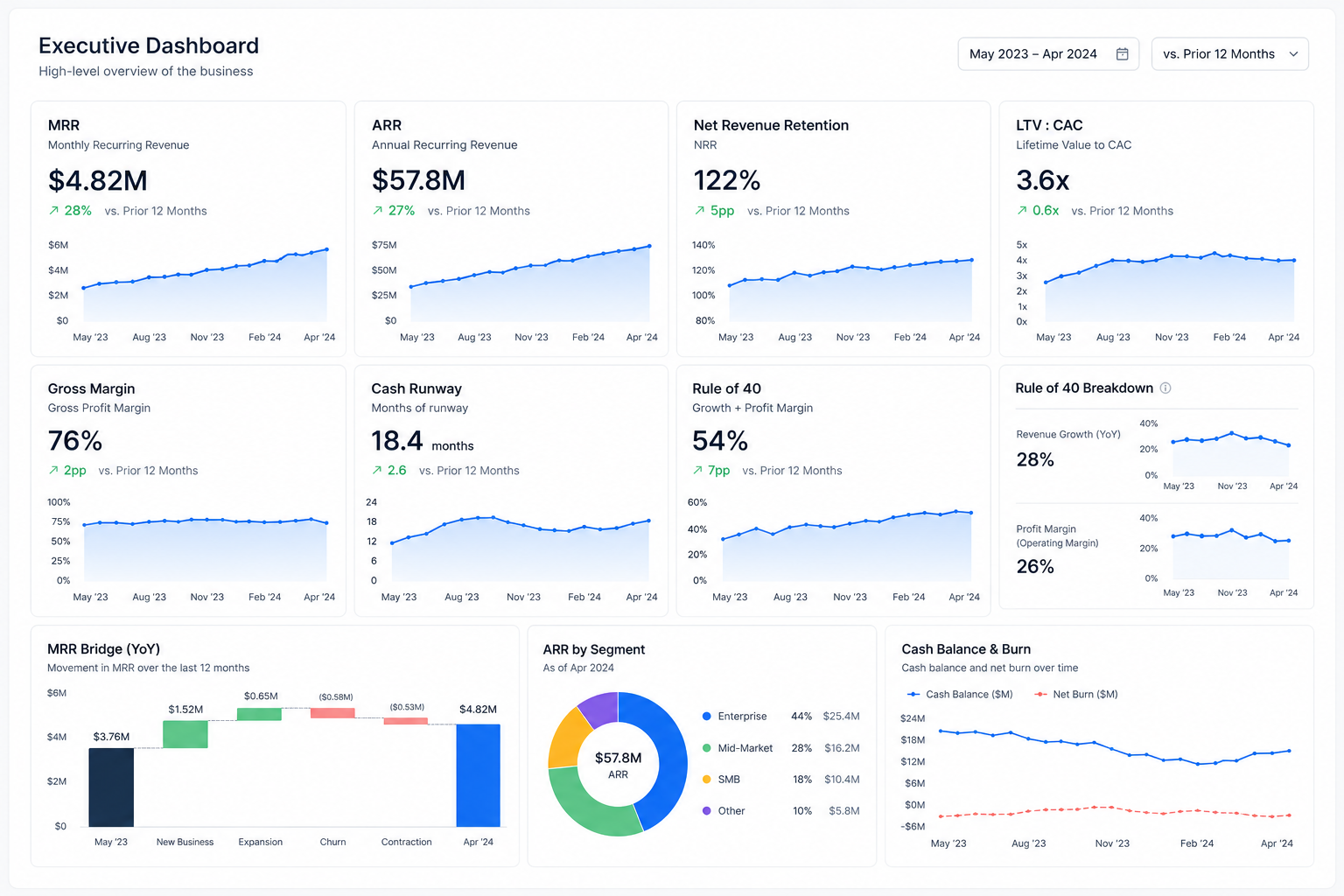This screenshot has width=1344, height=896.
Task: Open the May 2023 – Apr 2024 date range selector
Action: click(x=1048, y=54)
